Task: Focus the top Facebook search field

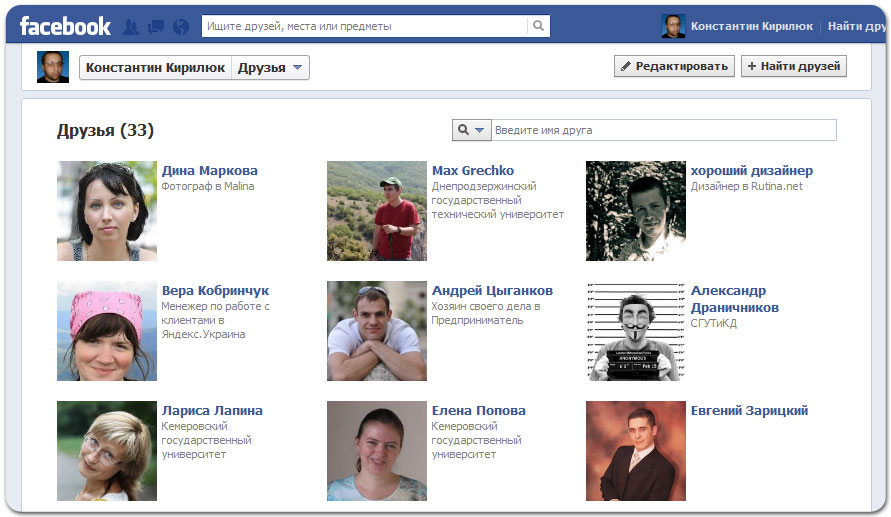Action: [x=364, y=26]
